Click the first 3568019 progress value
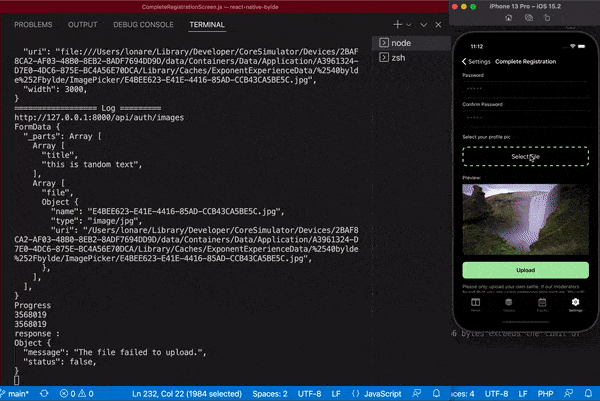Screen dimensions: 600x401 click(30, 315)
